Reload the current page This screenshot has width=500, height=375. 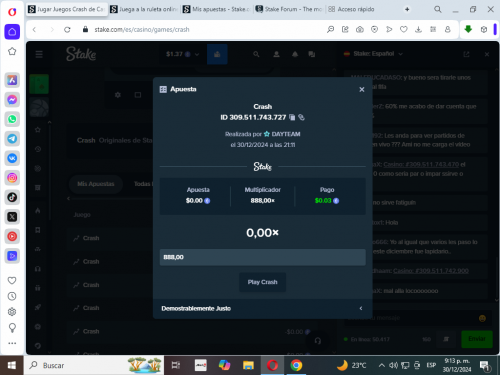pyautogui.click(x=67, y=30)
